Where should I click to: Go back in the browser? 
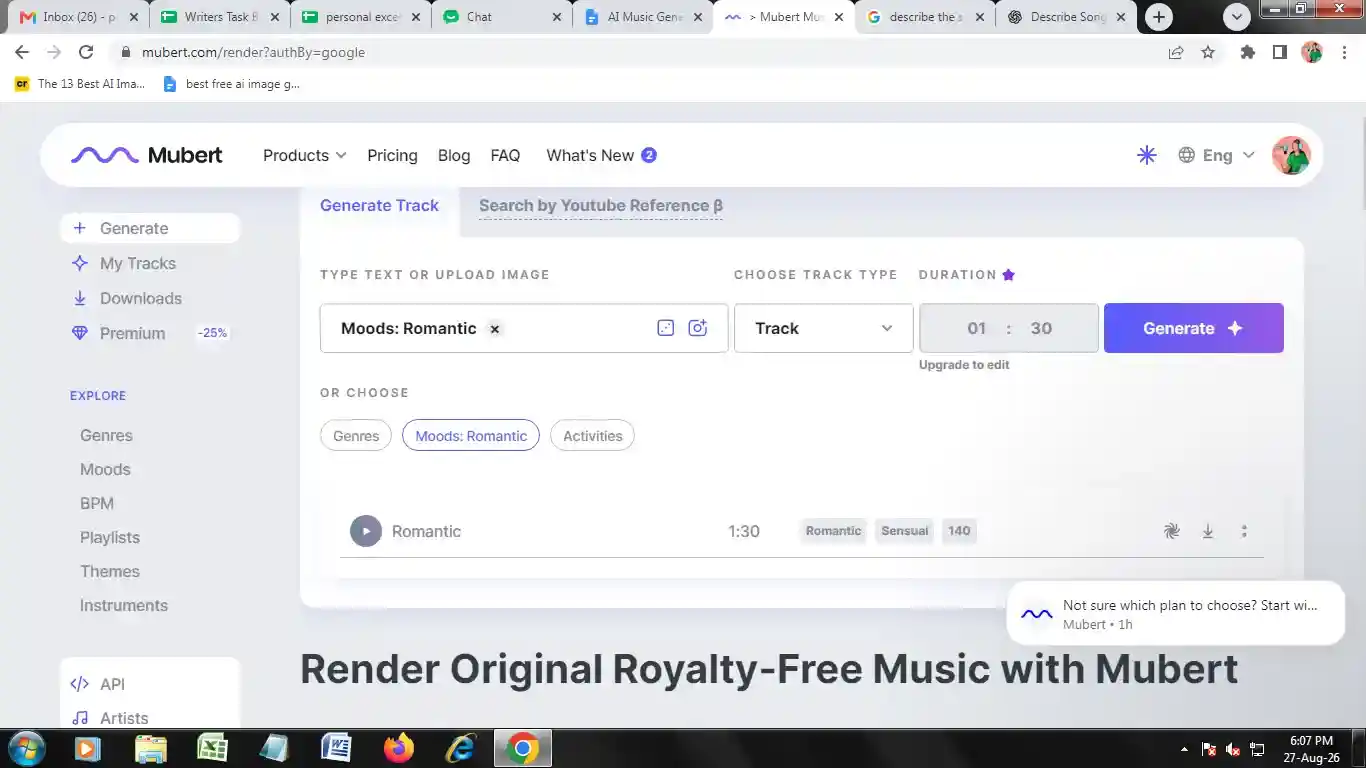tap(22, 52)
